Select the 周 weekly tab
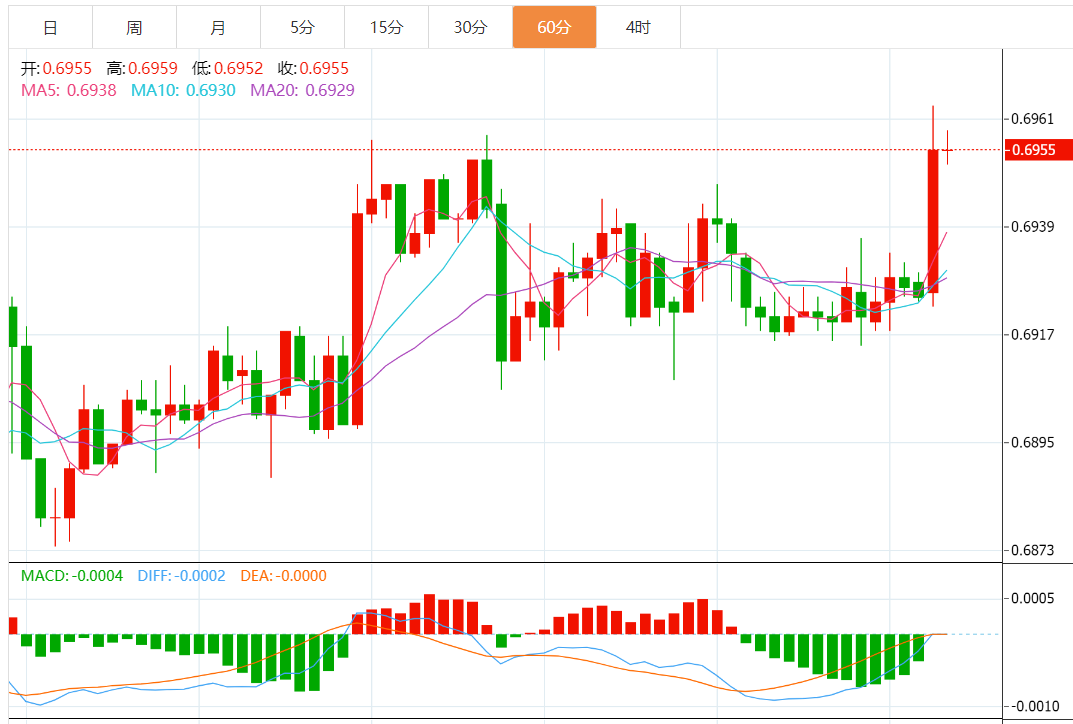The height and width of the screenshot is (724, 1073). [134, 27]
